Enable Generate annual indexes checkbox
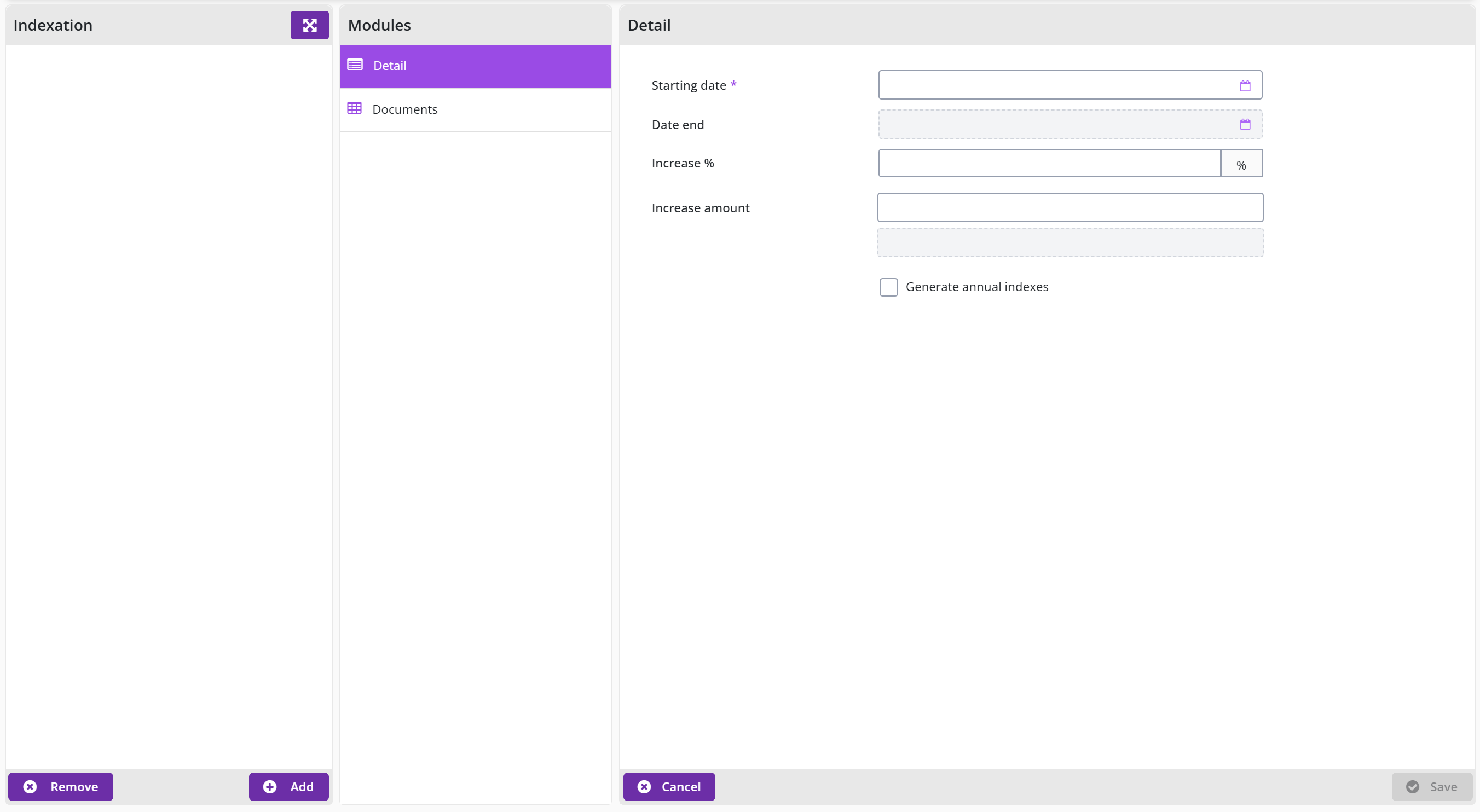The width and height of the screenshot is (1480, 812). (x=888, y=287)
